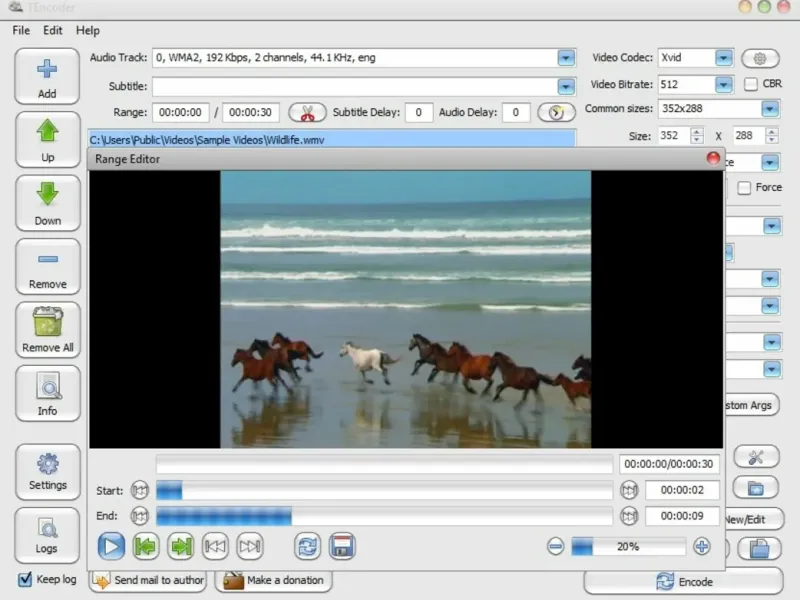Click the End position slider bar
This screenshot has width=800, height=600.
click(x=384, y=516)
